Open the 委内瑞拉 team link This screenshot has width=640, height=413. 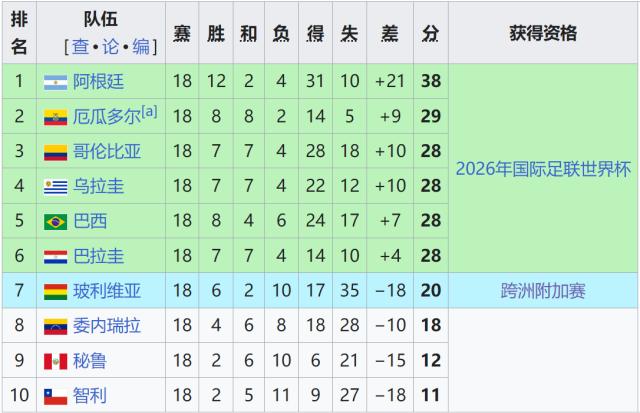(x=107, y=326)
